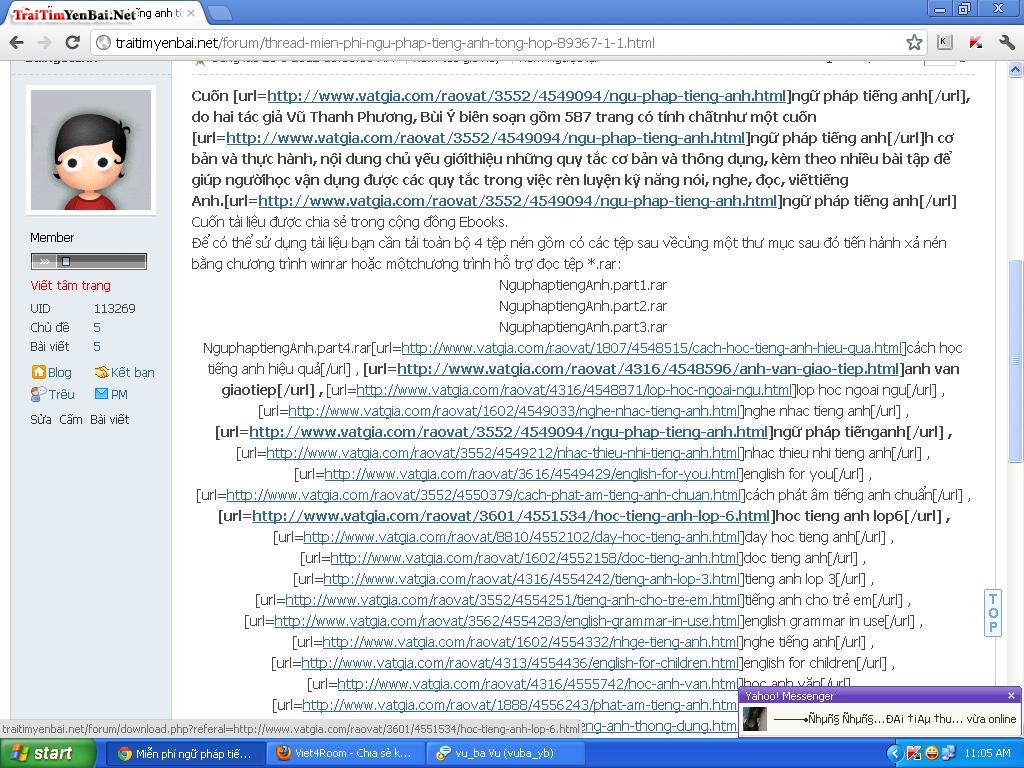Click the UID number 113269
Screen dimensions: 1024x768
pyautogui.click(x=115, y=308)
